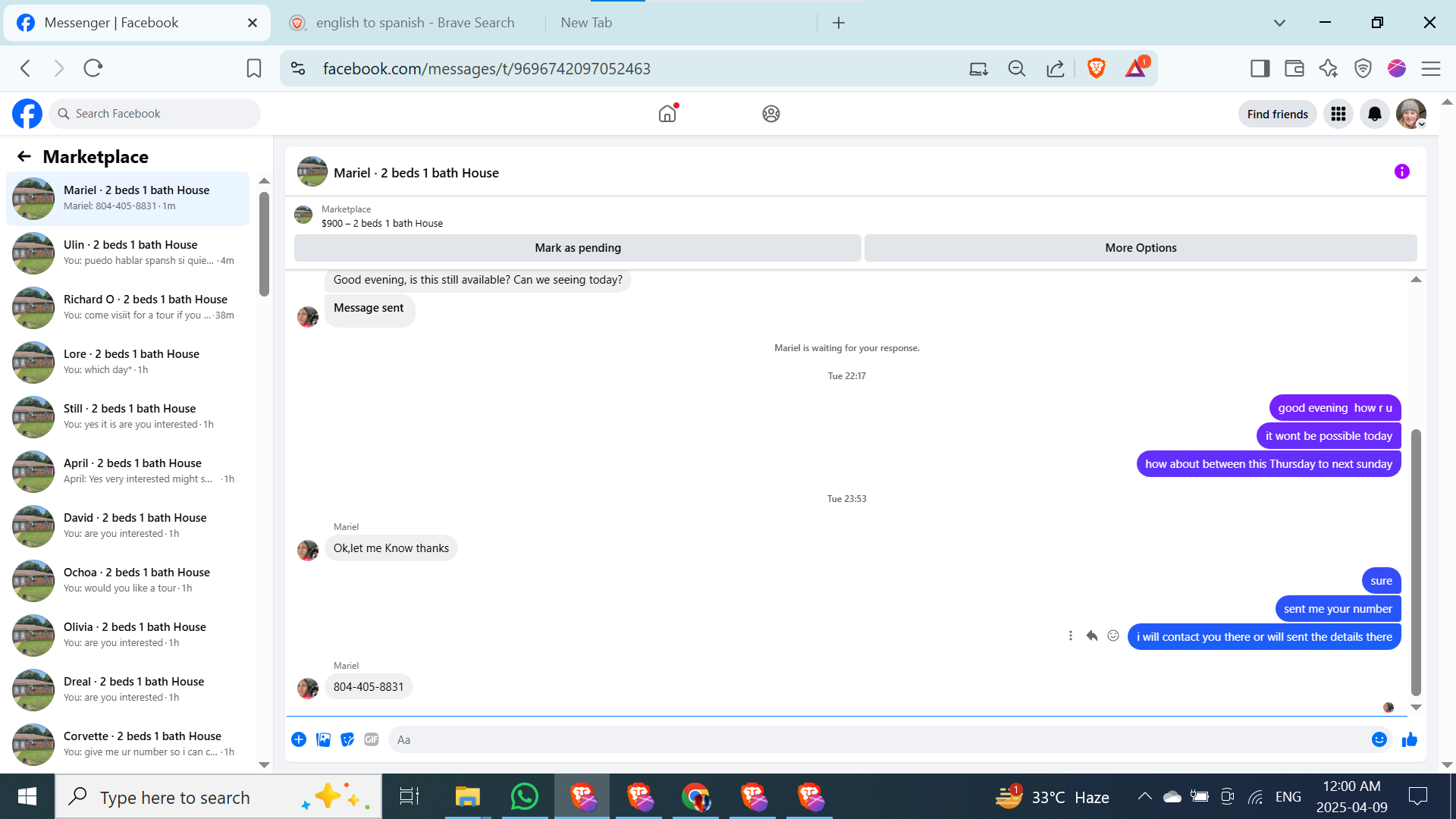The height and width of the screenshot is (819, 1456).
Task: Send a thumbs up like
Action: [x=1410, y=739]
